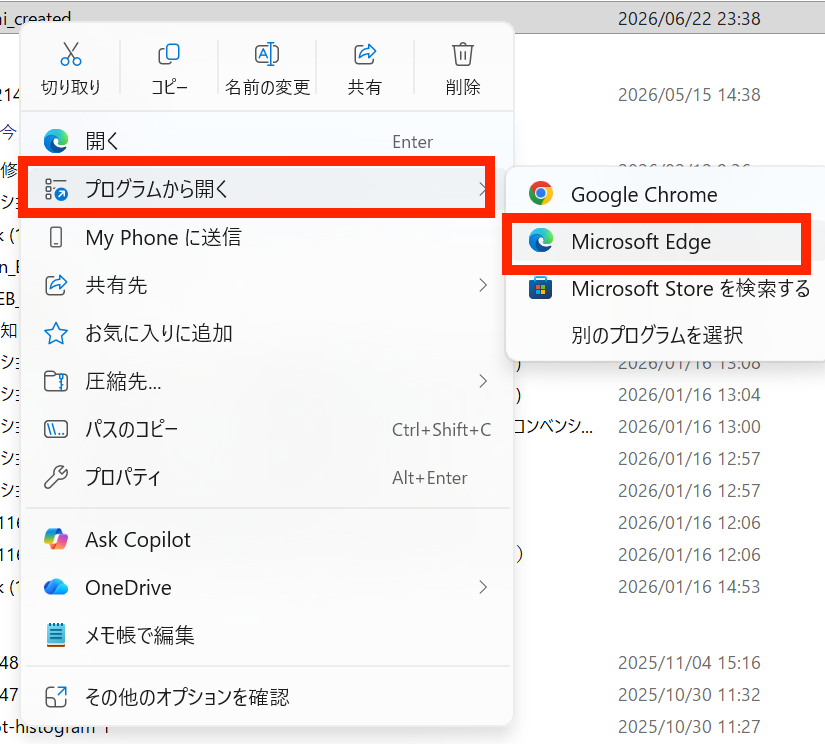Click the date 2025/11/04 15:16
The image size is (825, 744).
coord(689,663)
